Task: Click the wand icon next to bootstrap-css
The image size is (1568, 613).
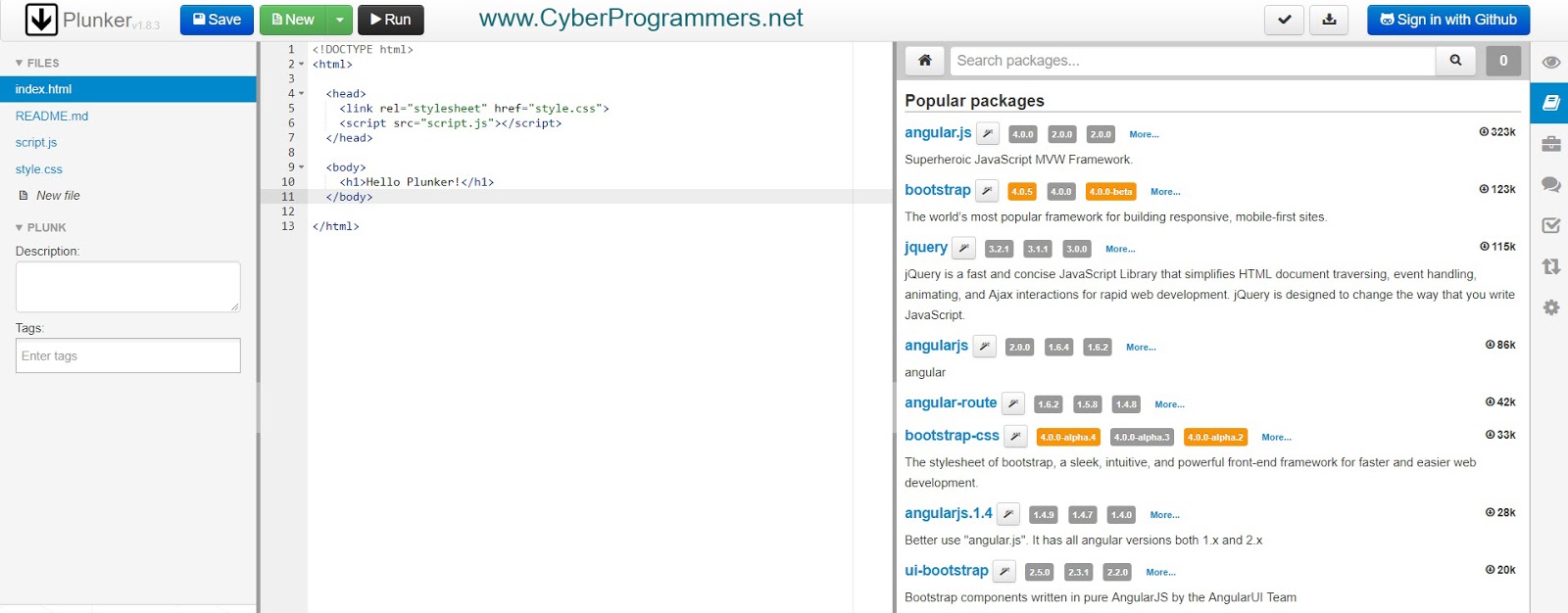Action: pyautogui.click(x=1016, y=437)
